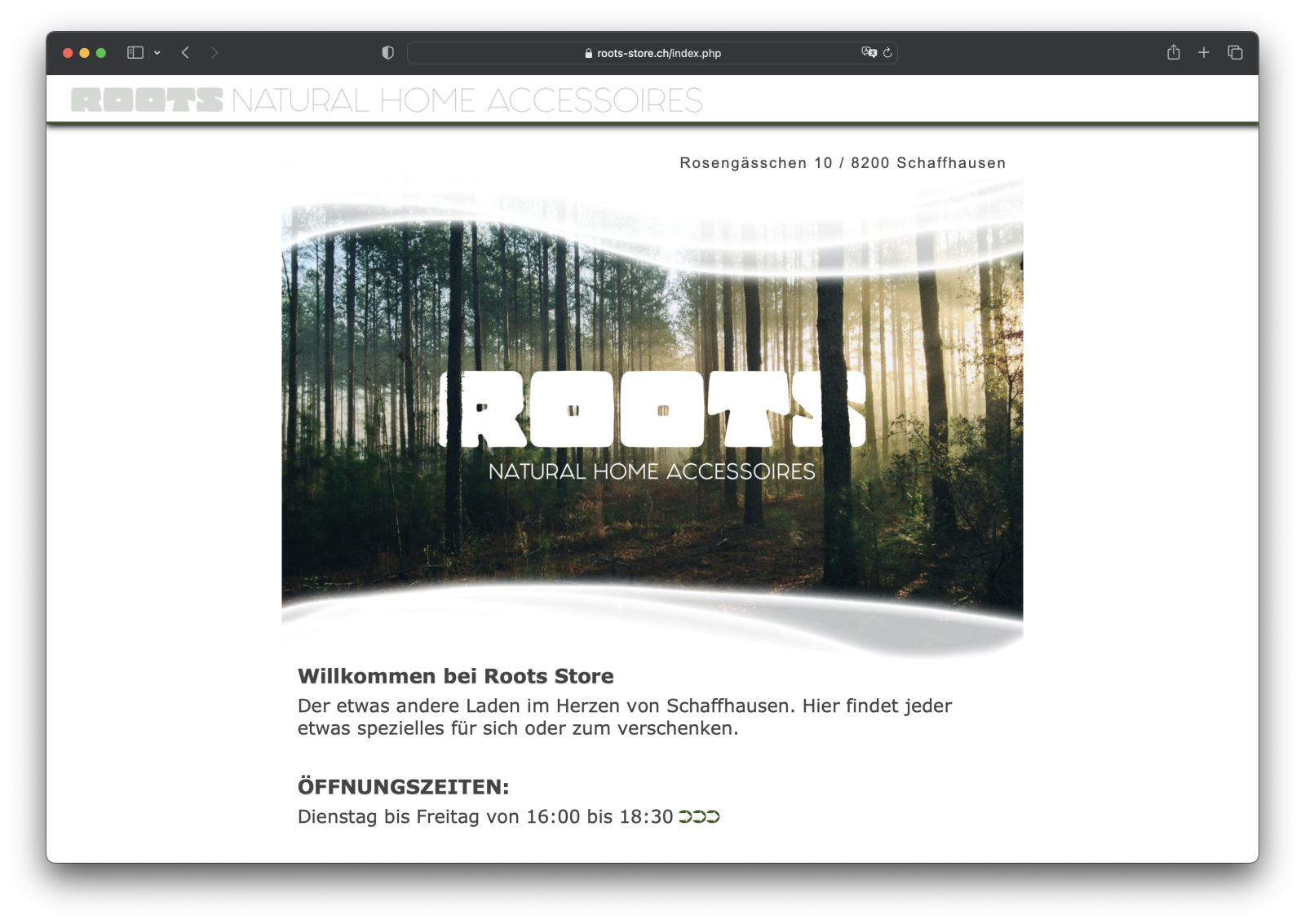Click the chain link icon after opening hours
1305x924 pixels.
[x=699, y=816]
